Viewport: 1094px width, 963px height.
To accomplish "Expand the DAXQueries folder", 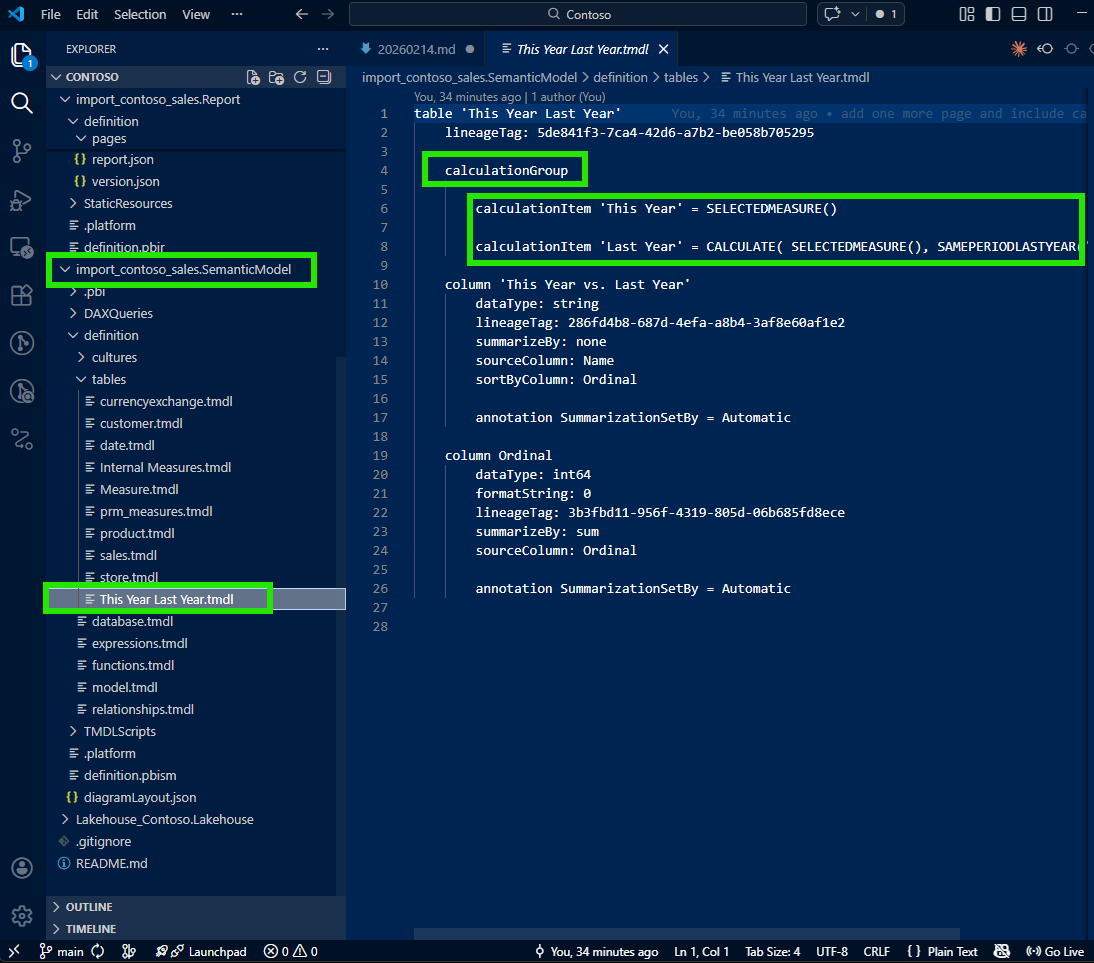I will pos(118,313).
